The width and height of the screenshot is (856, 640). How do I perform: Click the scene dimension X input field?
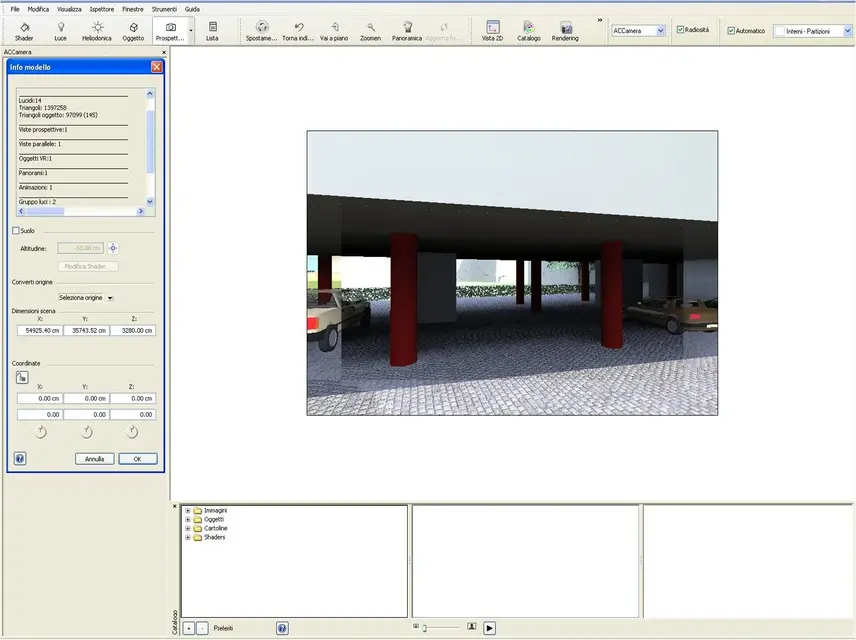click(x=39, y=330)
